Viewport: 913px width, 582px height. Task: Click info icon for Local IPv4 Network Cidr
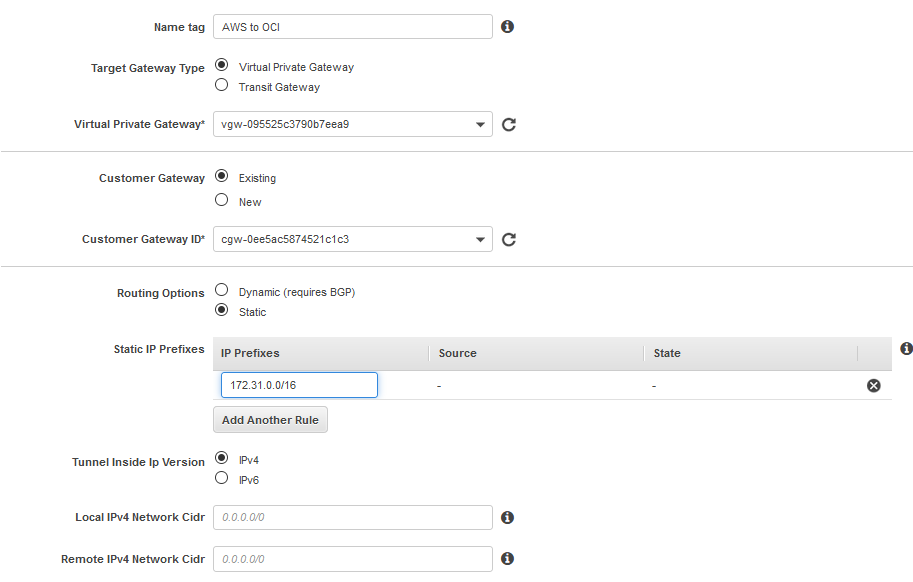pos(507,518)
